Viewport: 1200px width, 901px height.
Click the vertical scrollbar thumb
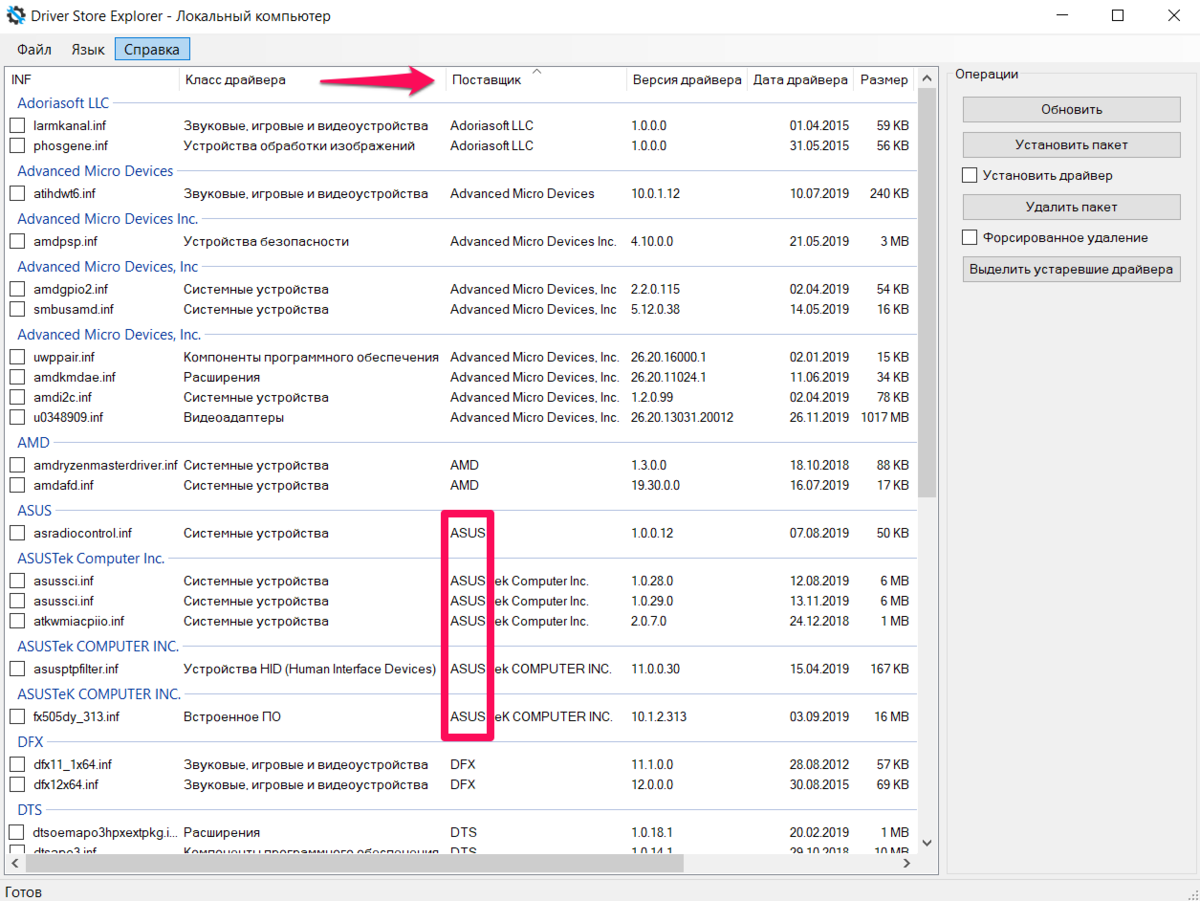[927, 292]
